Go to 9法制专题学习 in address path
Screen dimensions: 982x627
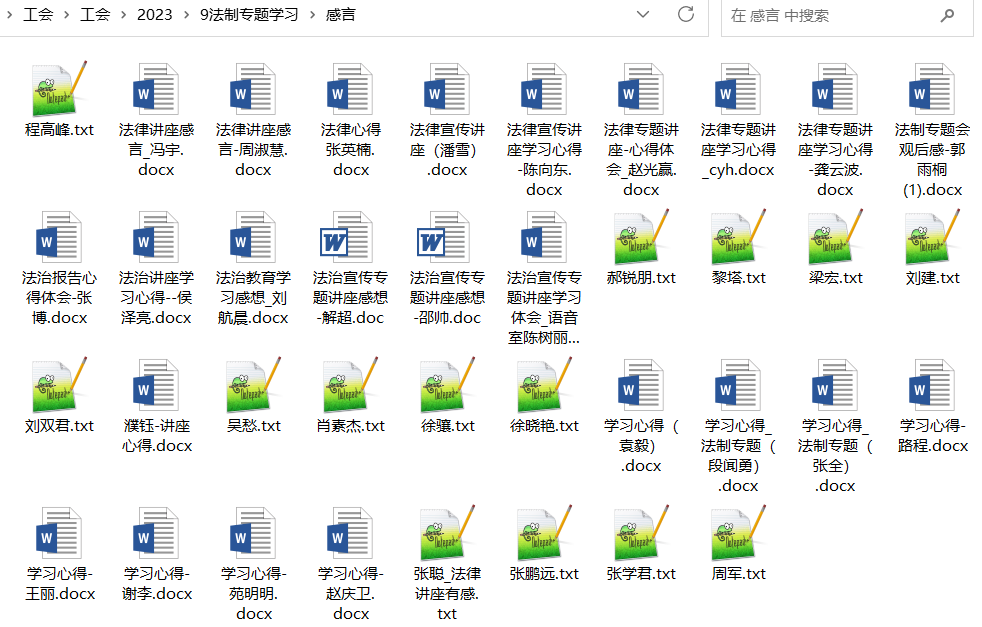[248, 15]
